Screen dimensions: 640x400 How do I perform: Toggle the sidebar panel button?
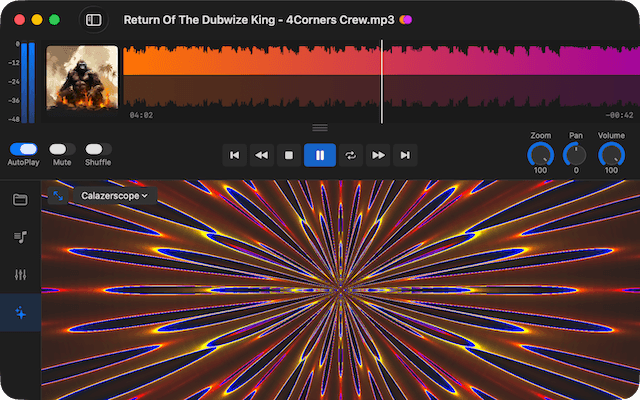tap(93, 20)
